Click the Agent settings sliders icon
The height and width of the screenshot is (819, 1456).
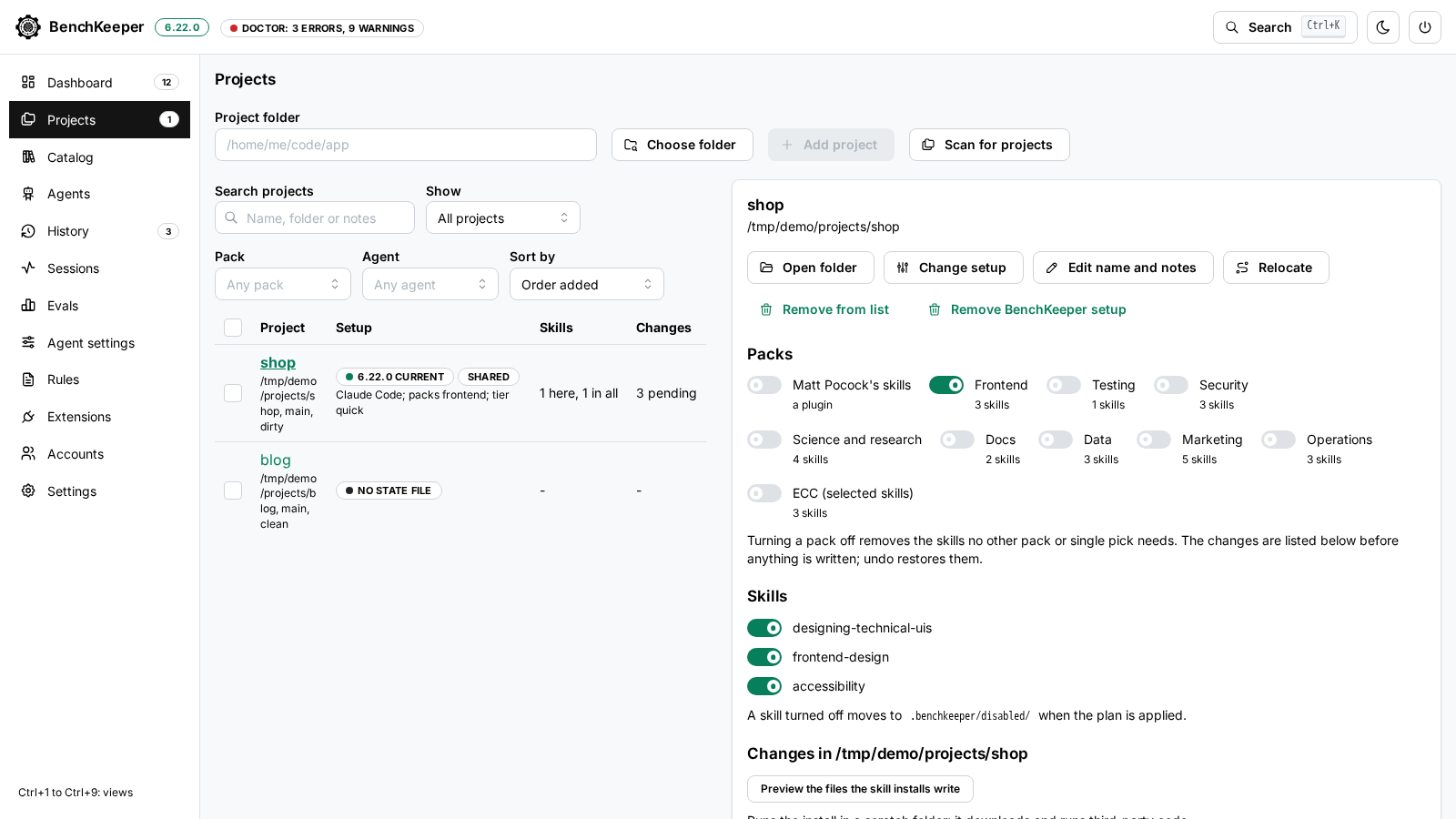tap(28, 342)
